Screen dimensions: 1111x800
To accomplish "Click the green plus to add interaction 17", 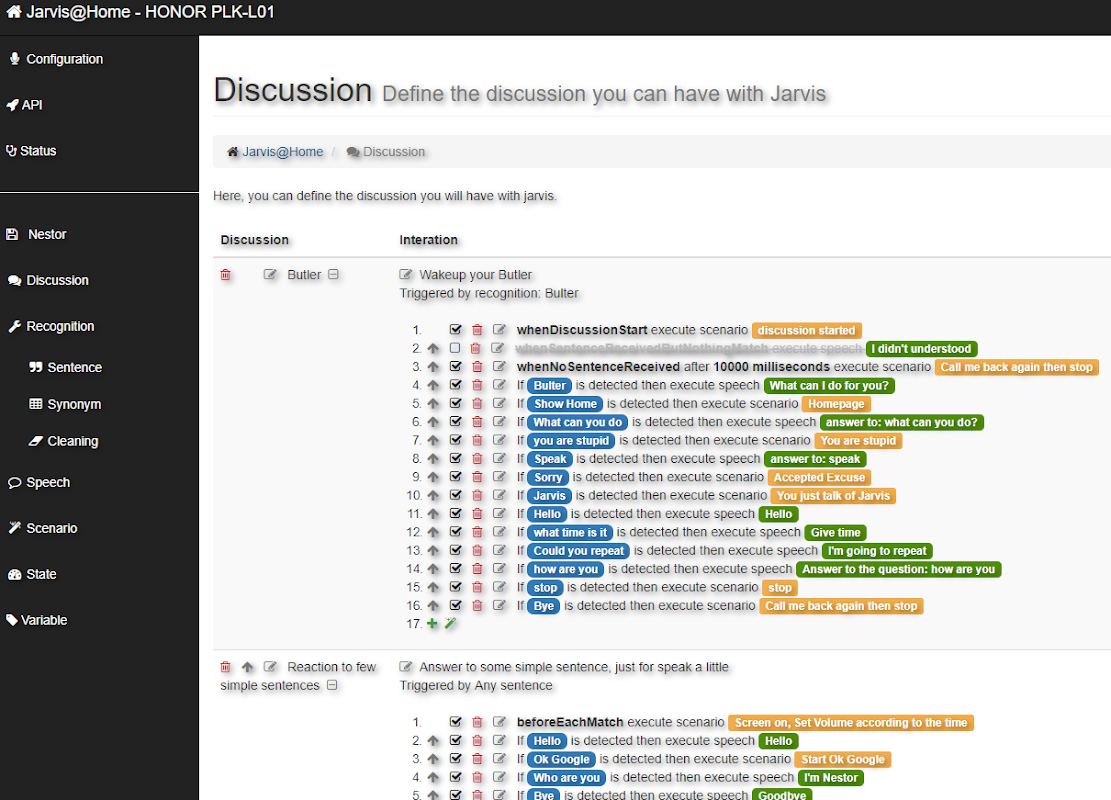I will pyautogui.click(x=432, y=624).
